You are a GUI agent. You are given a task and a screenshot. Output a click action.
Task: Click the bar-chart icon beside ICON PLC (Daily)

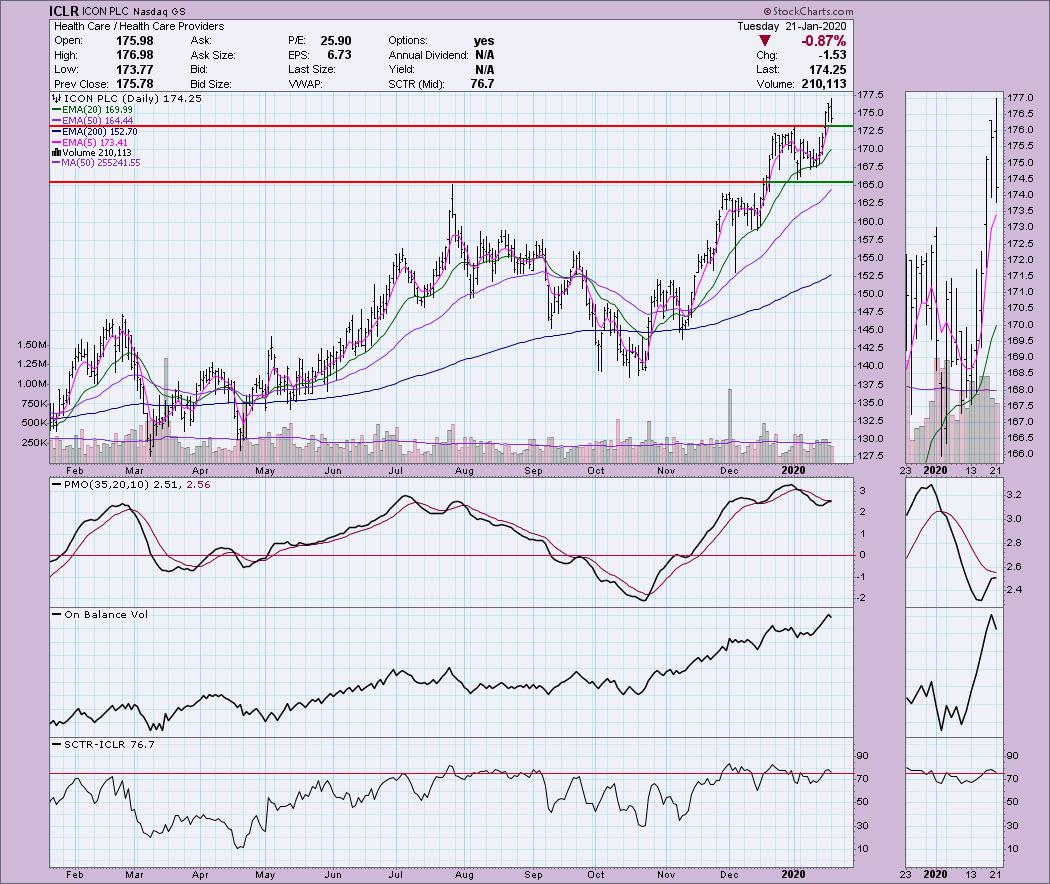tap(57, 98)
